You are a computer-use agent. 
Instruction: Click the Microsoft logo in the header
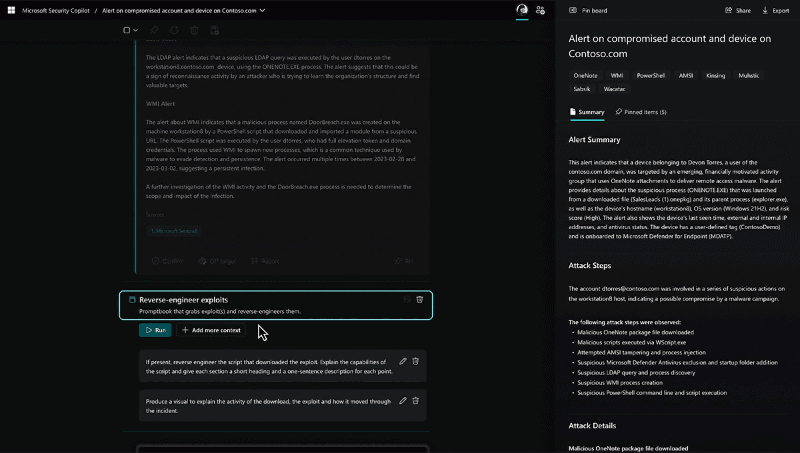pos(10,10)
